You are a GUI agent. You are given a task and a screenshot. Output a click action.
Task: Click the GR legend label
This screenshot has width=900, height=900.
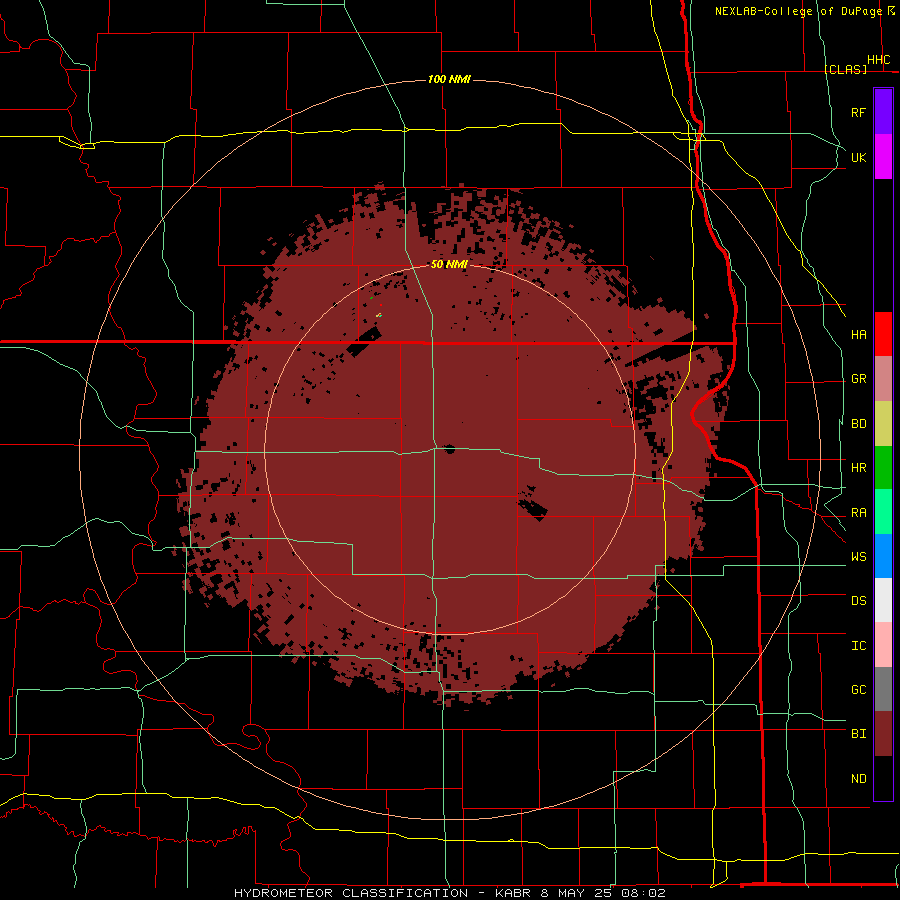858,379
